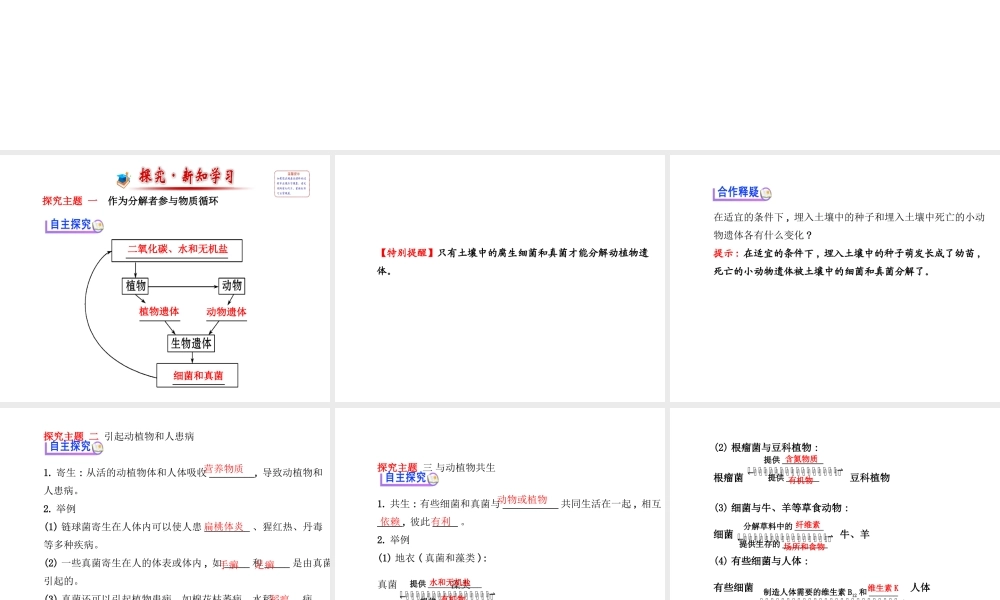Click the red answer 维生素K
The height and width of the screenshot is (600, 1000).
(x=883, y=588)
